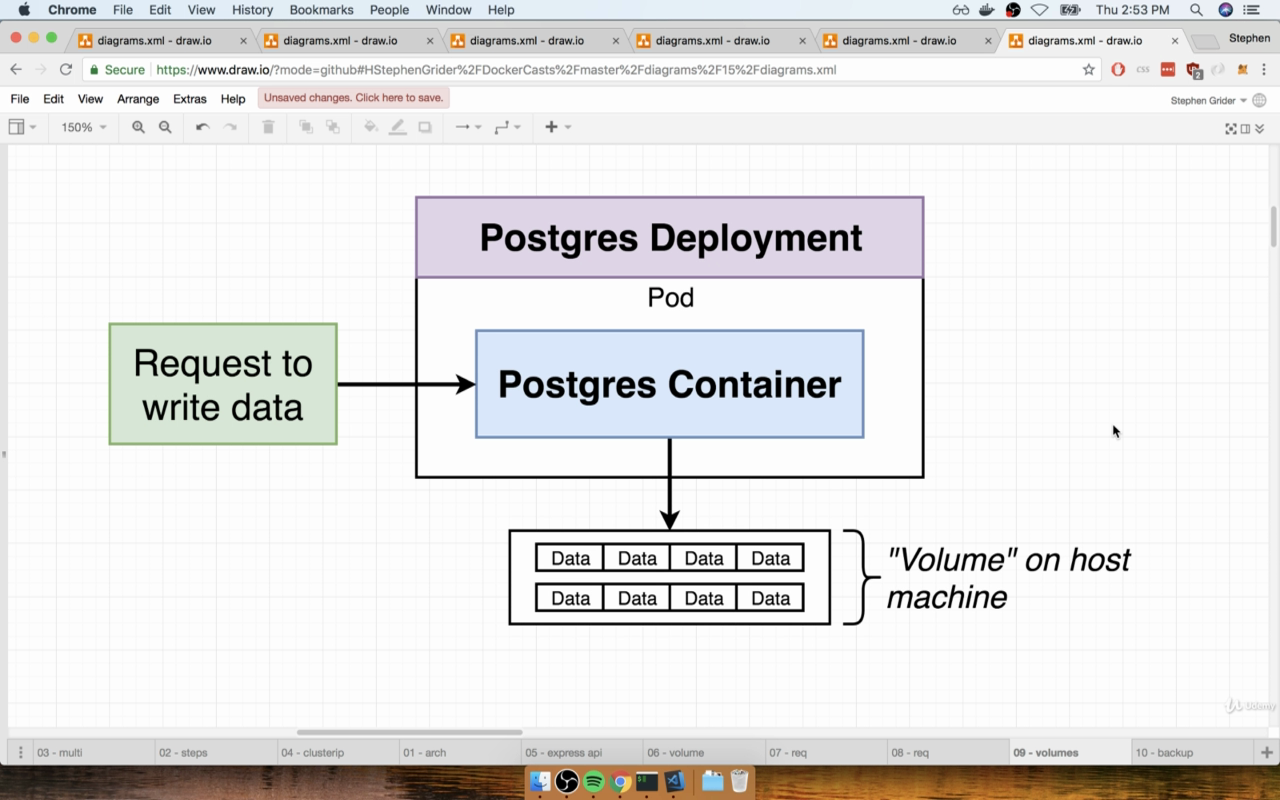Open the draw.io Help menu
The width and height of the screenshot is (1280, 800).
pos(233,99)
